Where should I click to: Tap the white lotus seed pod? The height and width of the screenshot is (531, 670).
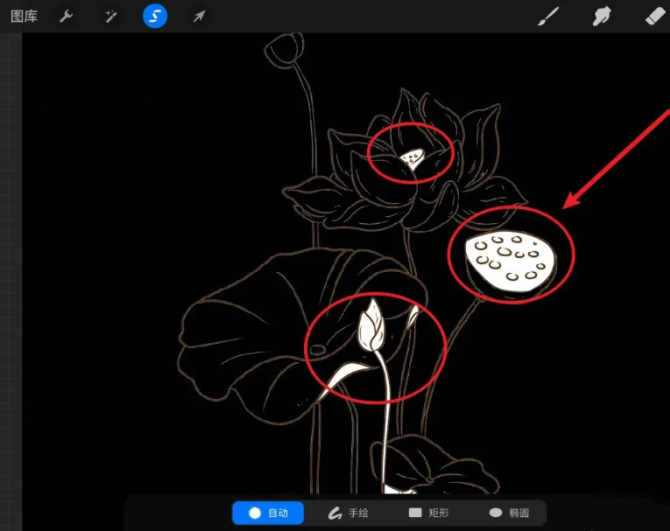click(x=511, y=261)
